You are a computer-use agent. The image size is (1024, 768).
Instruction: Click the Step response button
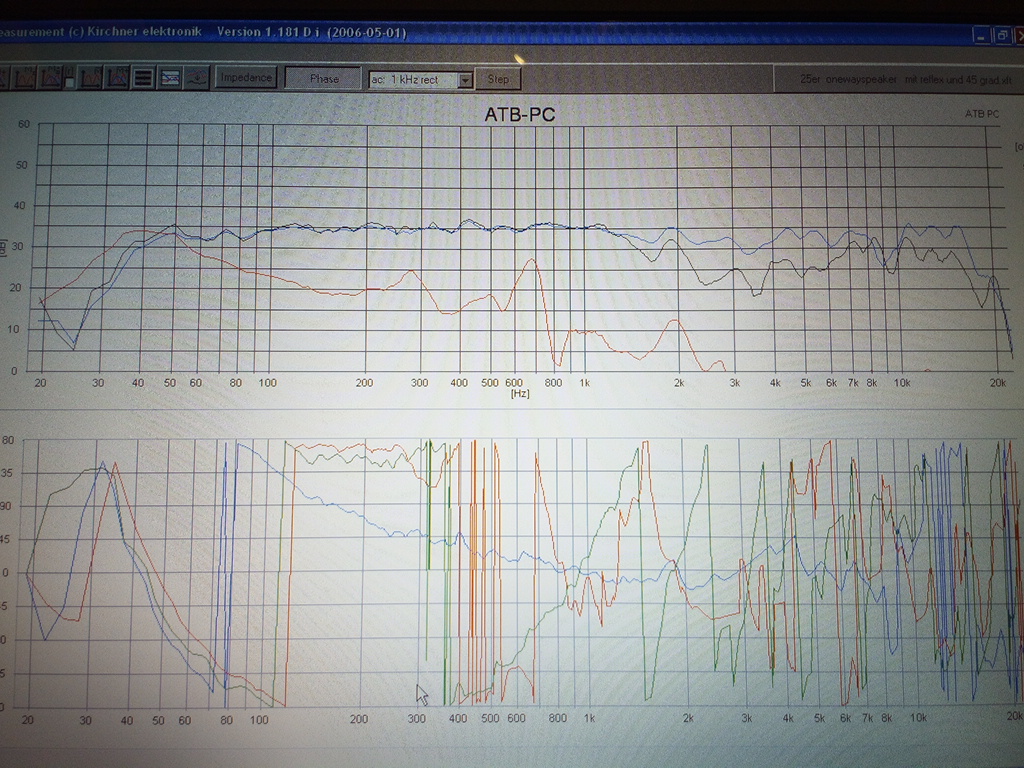click(x=498, y=79)
